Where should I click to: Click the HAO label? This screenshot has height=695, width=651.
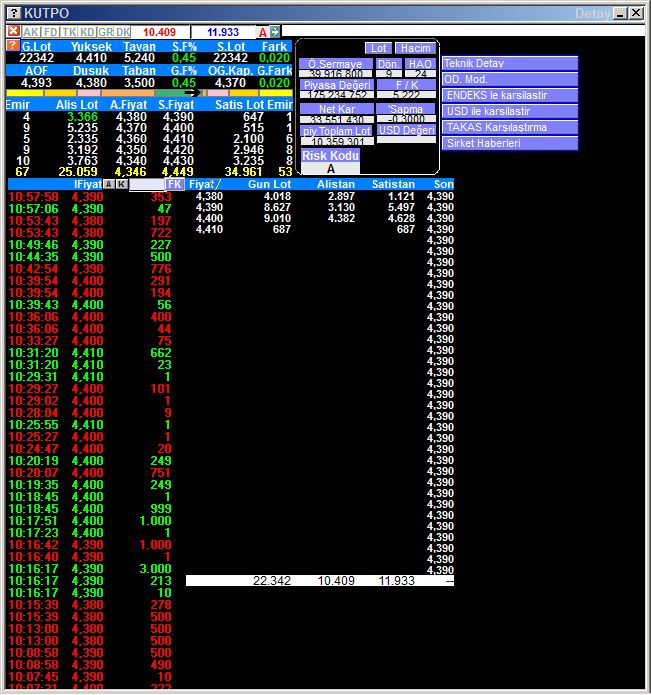point(420,64)
